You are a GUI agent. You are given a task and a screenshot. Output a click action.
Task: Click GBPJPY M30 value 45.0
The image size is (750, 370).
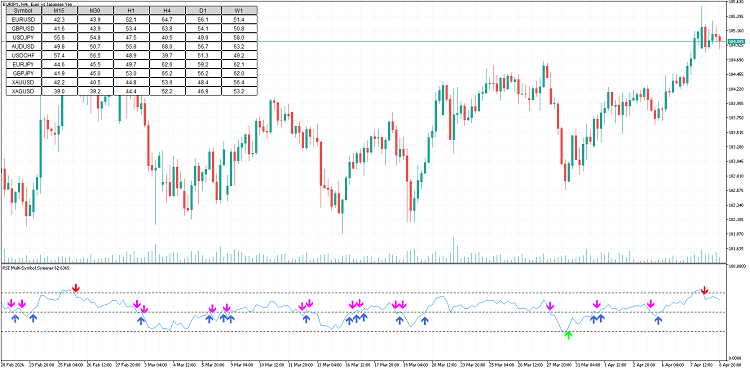(96, 73)
